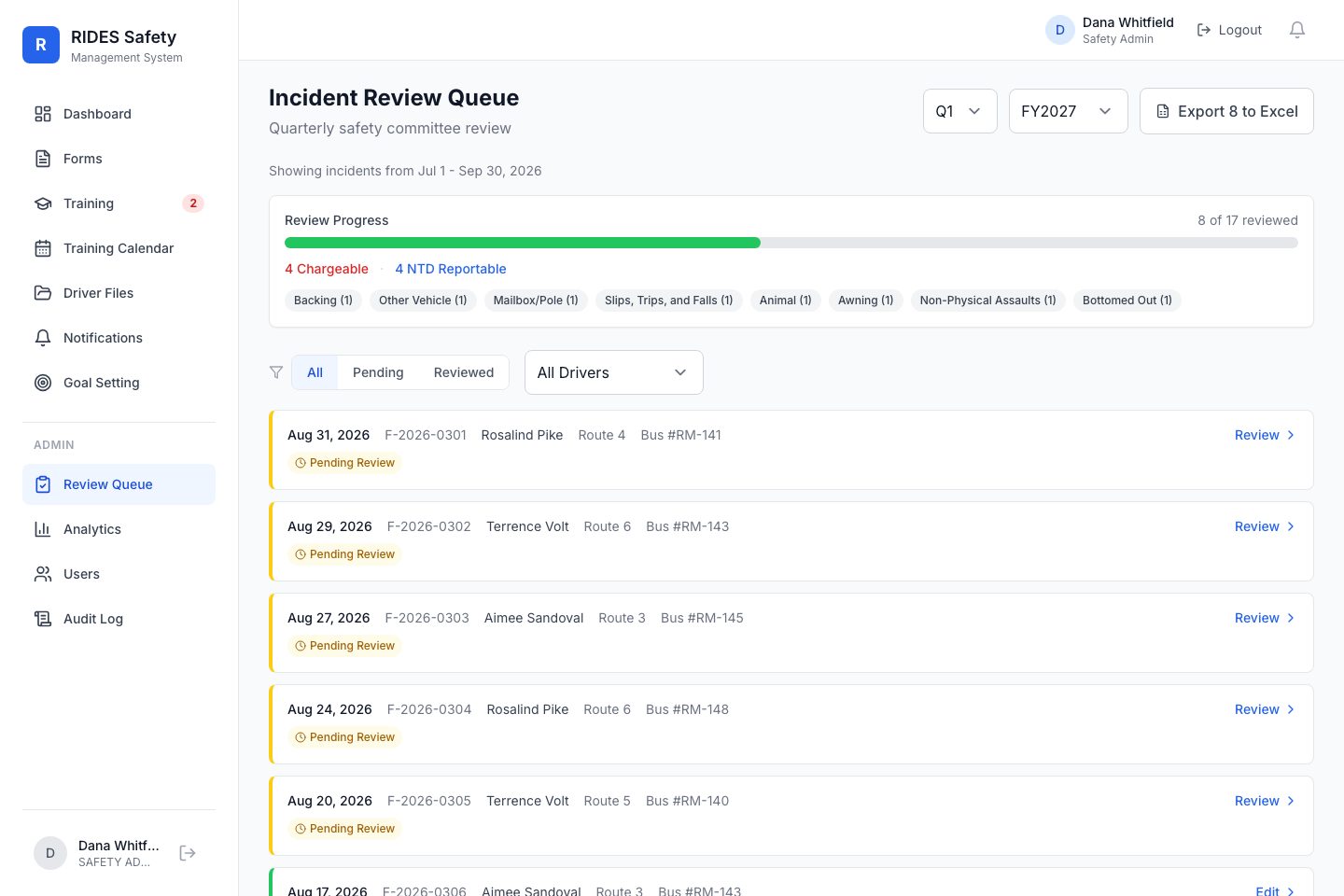Expand the Q1 quarter dropdown
This screenshot has height=896, width=1344.
tap(959, 111)
